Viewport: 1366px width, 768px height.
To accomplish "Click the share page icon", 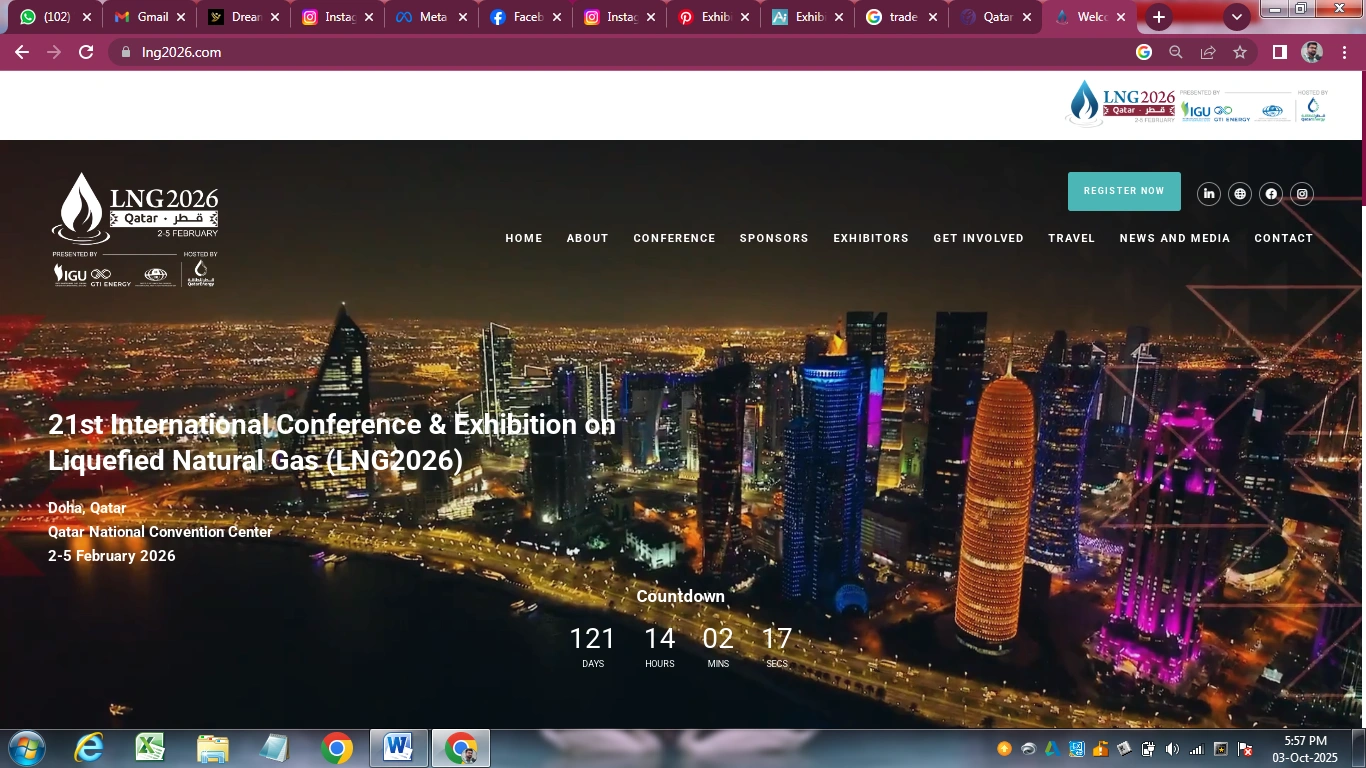I will 1208,52.
